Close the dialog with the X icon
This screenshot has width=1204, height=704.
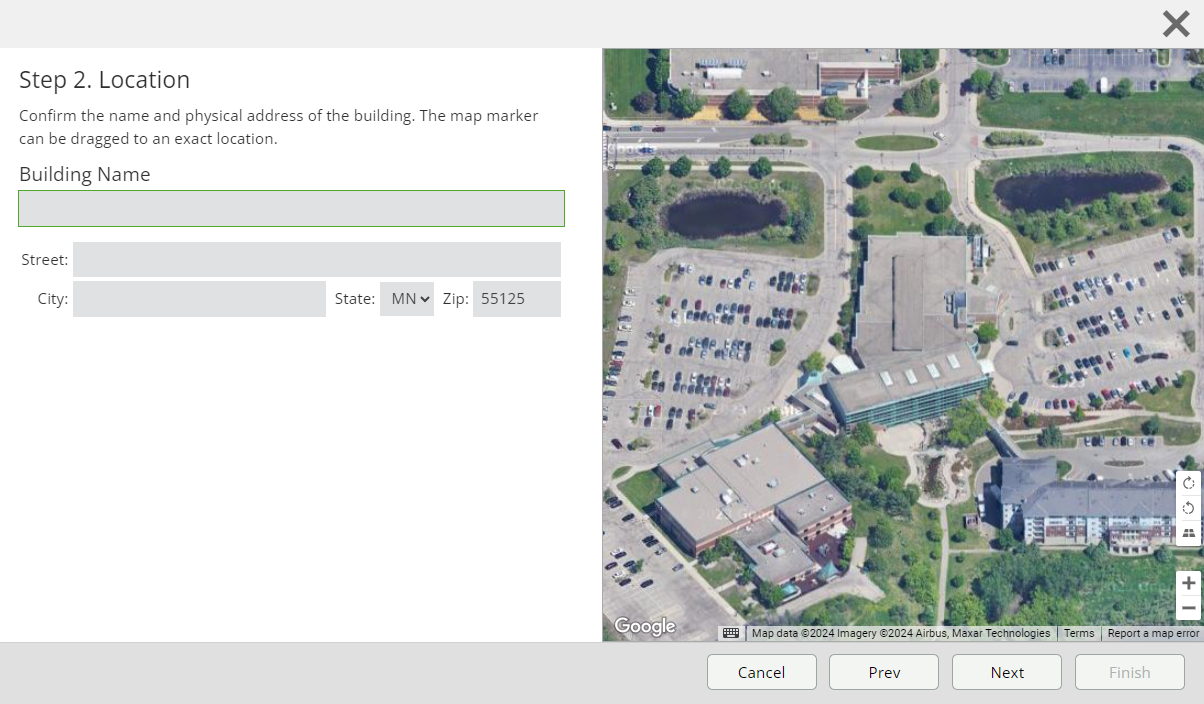[1176, 24]
